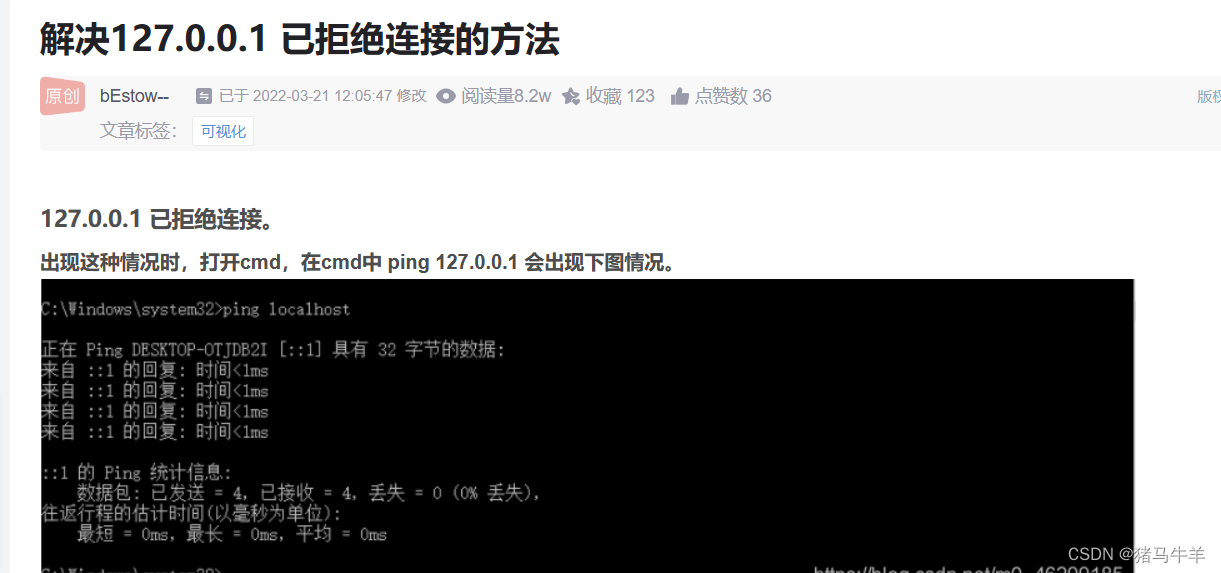Click the ping localhost command line in the image
Viewport: 1221px width, 573px height.
point(196,309)
